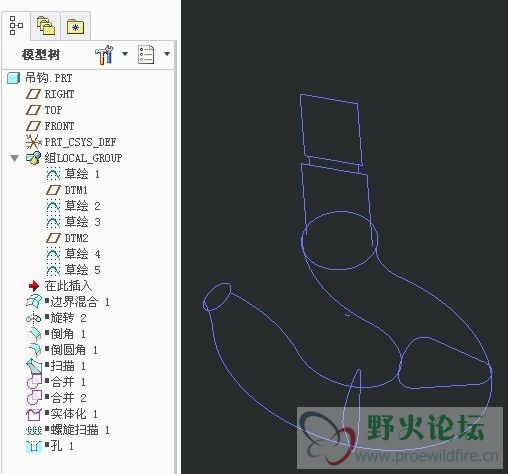Click the 草绘 2 label

(82, 206)
